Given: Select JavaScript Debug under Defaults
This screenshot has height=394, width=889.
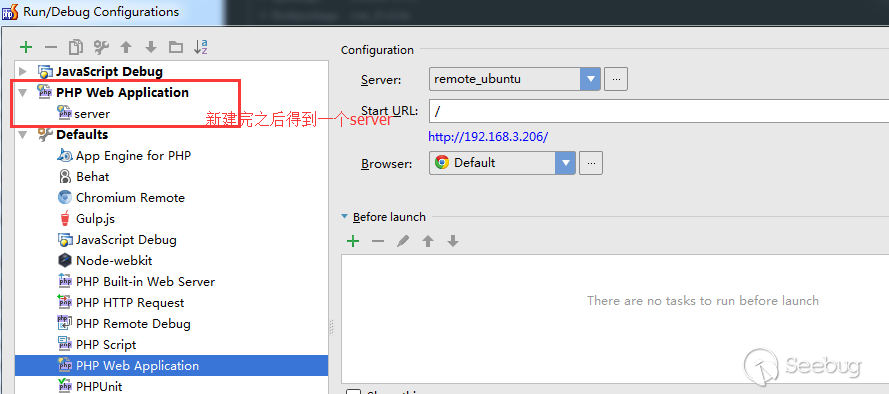Looking at the screenshot, I should pos(117,240).
